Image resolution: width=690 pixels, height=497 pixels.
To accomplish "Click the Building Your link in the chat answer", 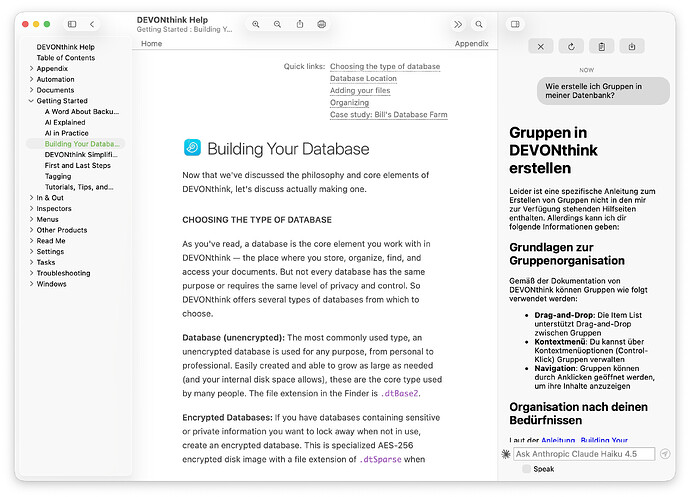I will click(x=604, y=440).
